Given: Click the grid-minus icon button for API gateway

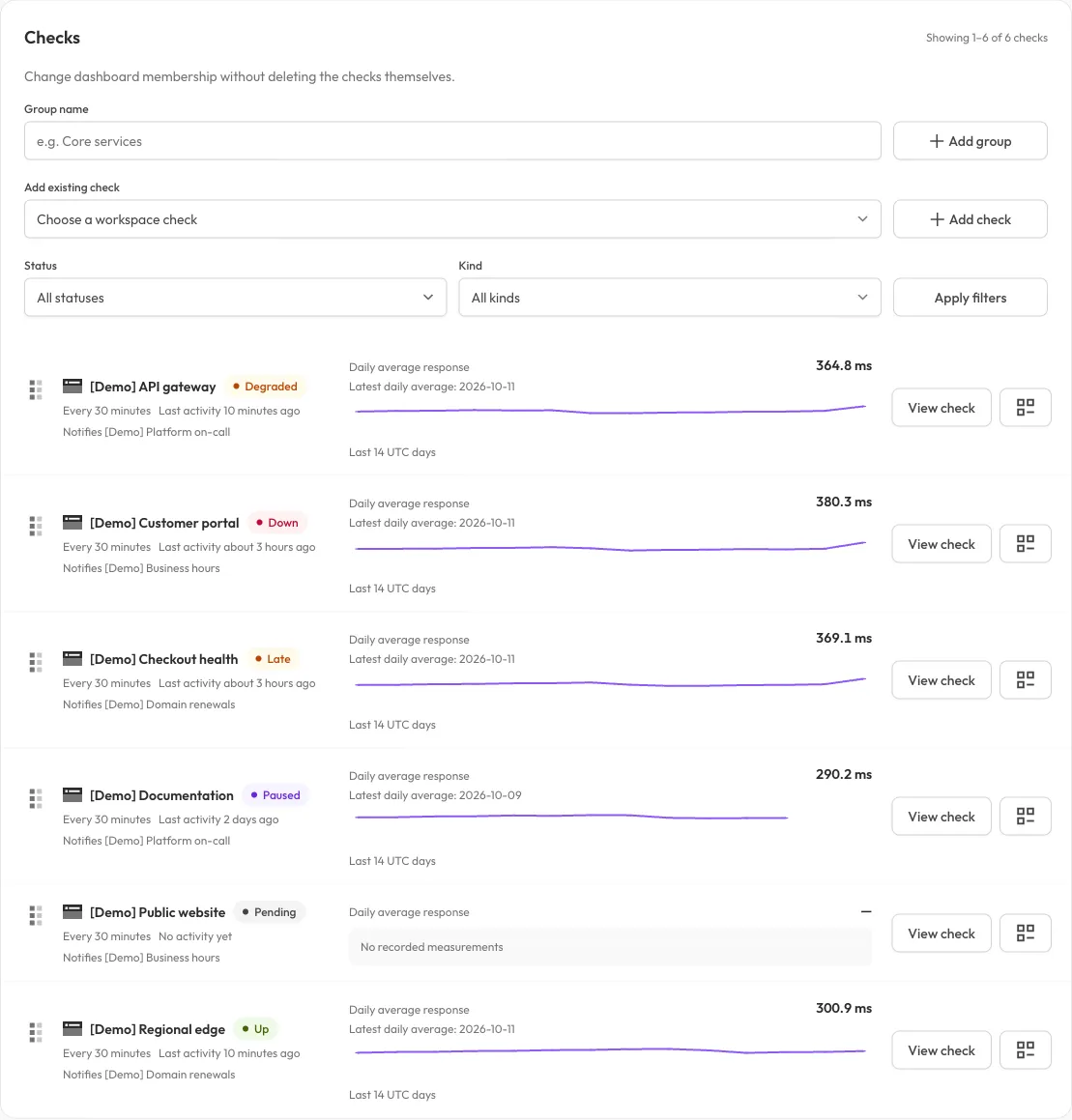Looking at the screenshot, I should [1025, 407].
